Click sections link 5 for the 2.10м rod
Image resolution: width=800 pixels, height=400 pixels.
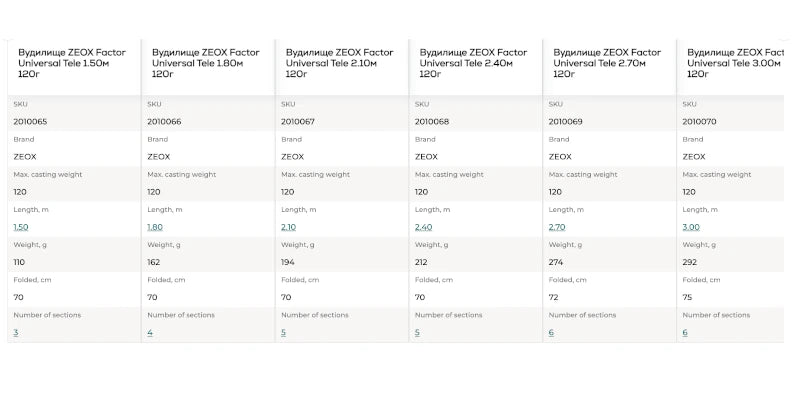(284, 332)
